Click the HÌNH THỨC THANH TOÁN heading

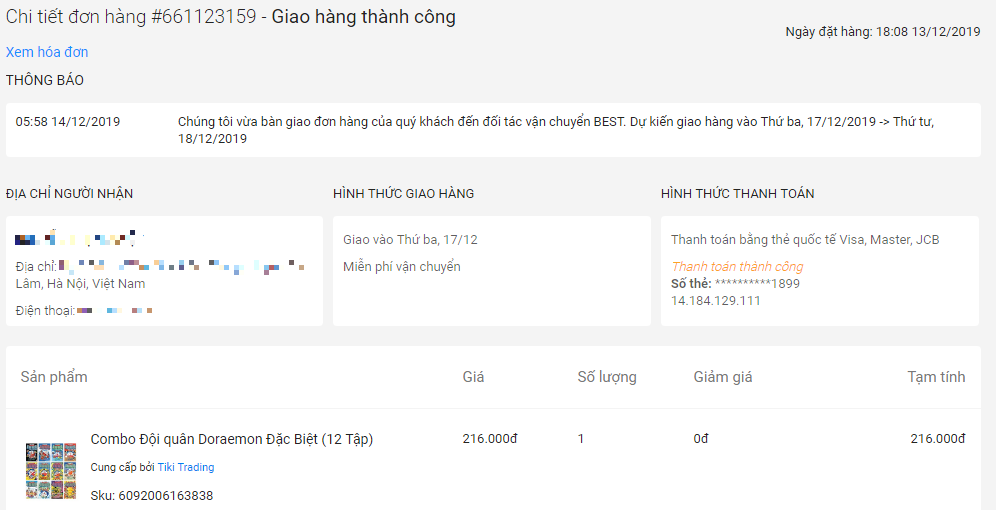[737, 194]
